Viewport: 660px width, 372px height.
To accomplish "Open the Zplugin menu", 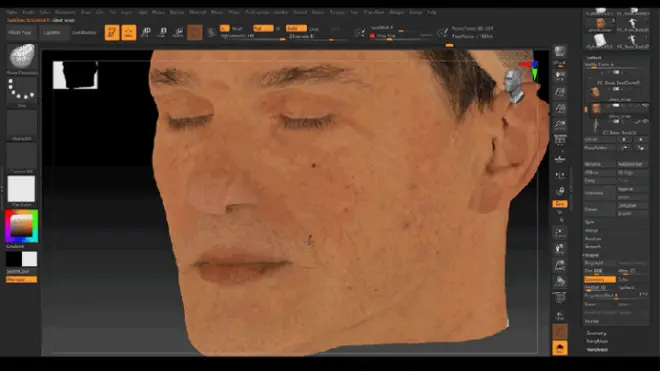I will coord(396,12).
